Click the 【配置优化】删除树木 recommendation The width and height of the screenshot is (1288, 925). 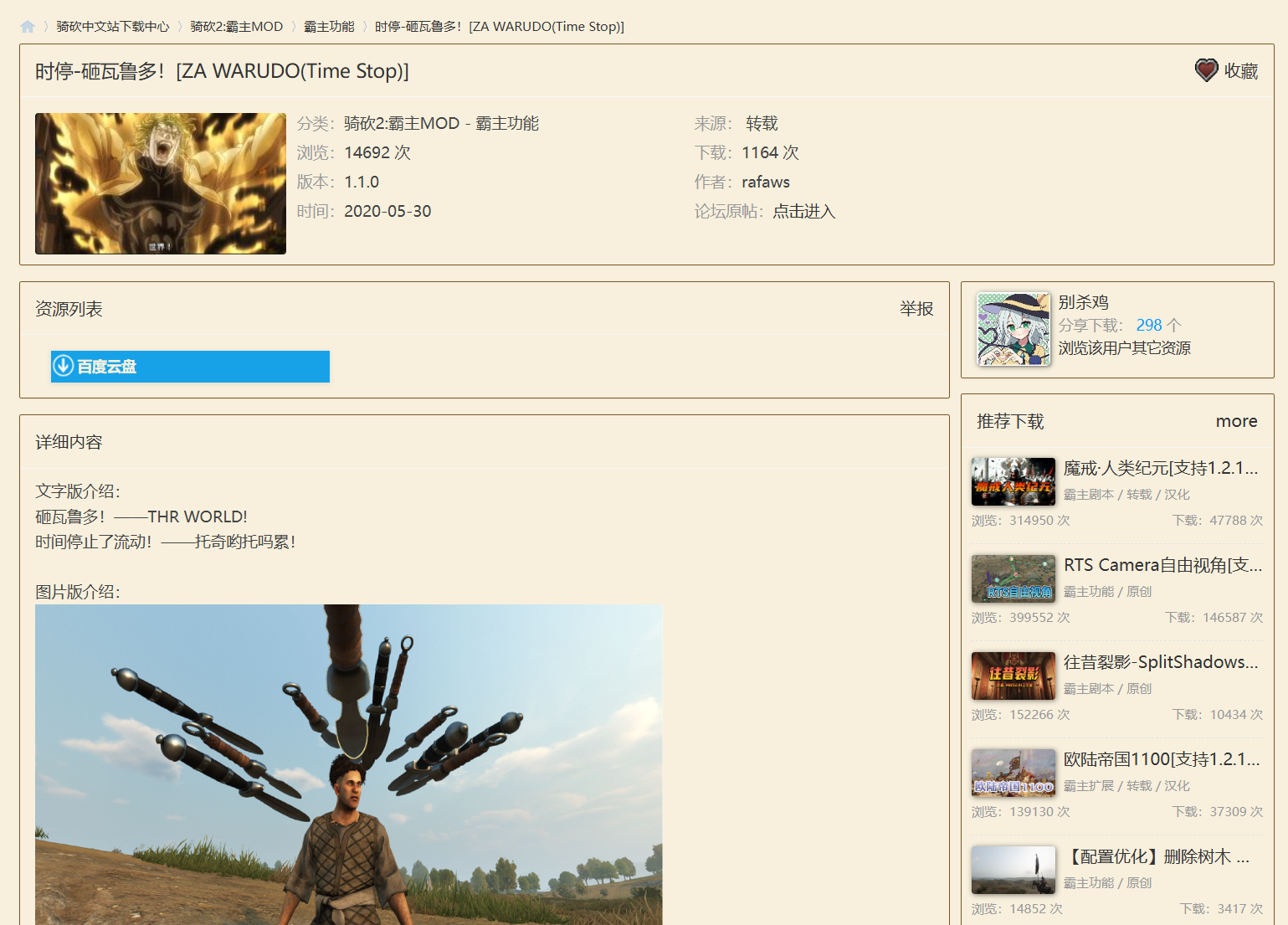[1013, 870]
